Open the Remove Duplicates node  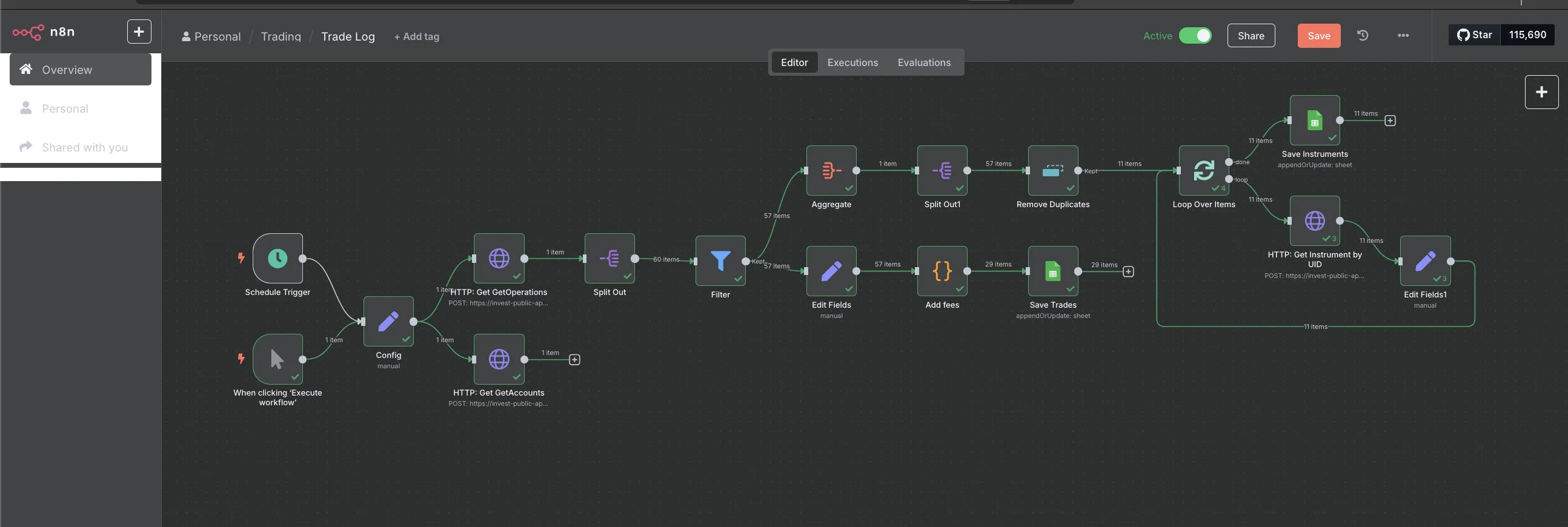(x=1053, y=170)
